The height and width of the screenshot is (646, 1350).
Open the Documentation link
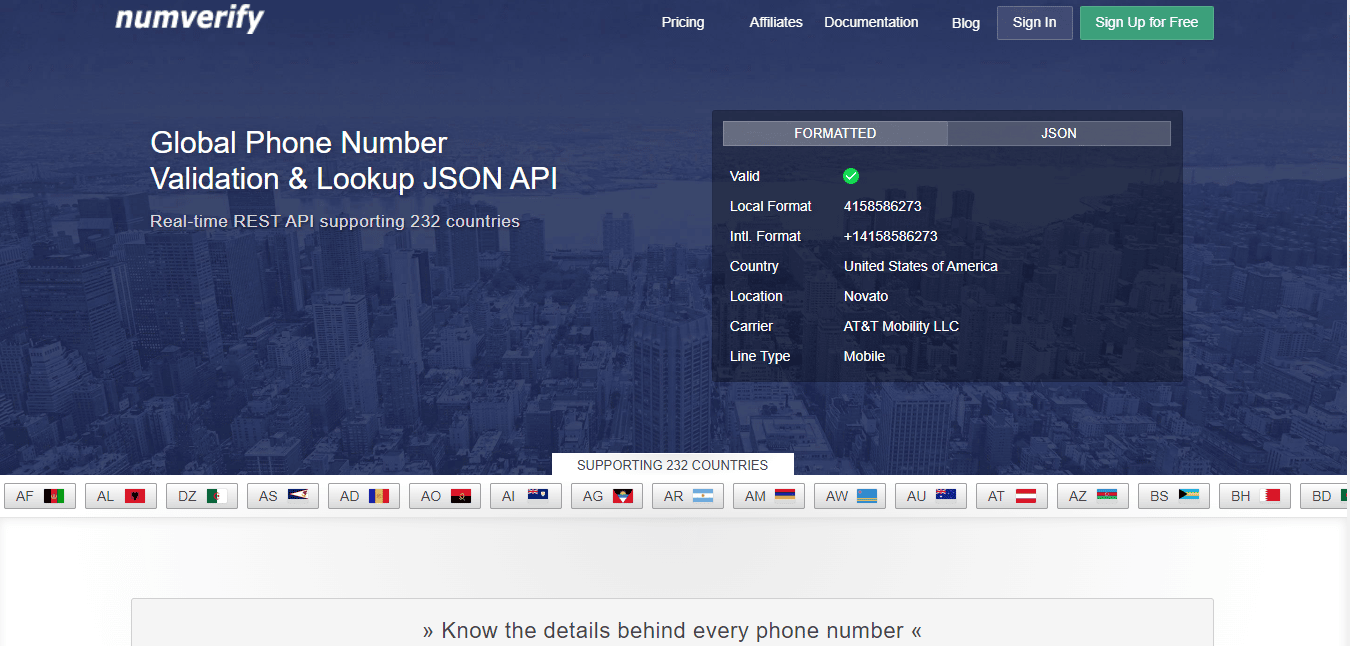pos(871,21)
